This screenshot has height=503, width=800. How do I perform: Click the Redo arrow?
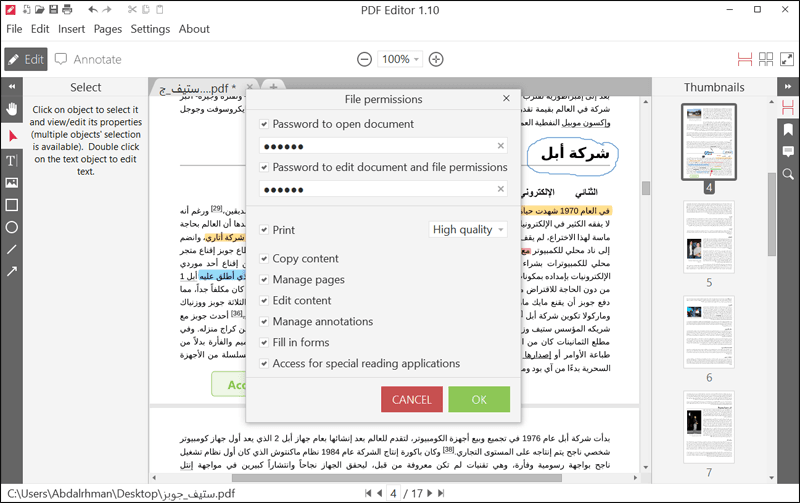tap(107, 9)
